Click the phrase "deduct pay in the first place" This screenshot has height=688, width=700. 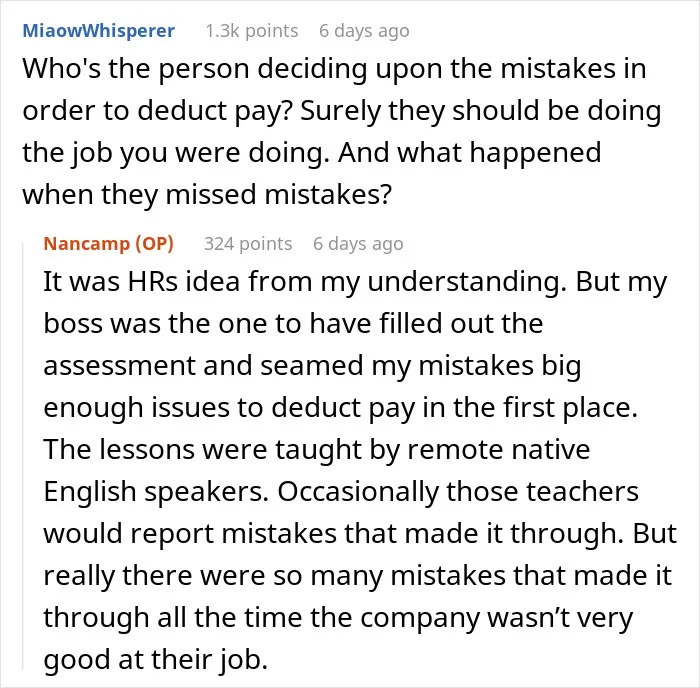tap(451, 408)
